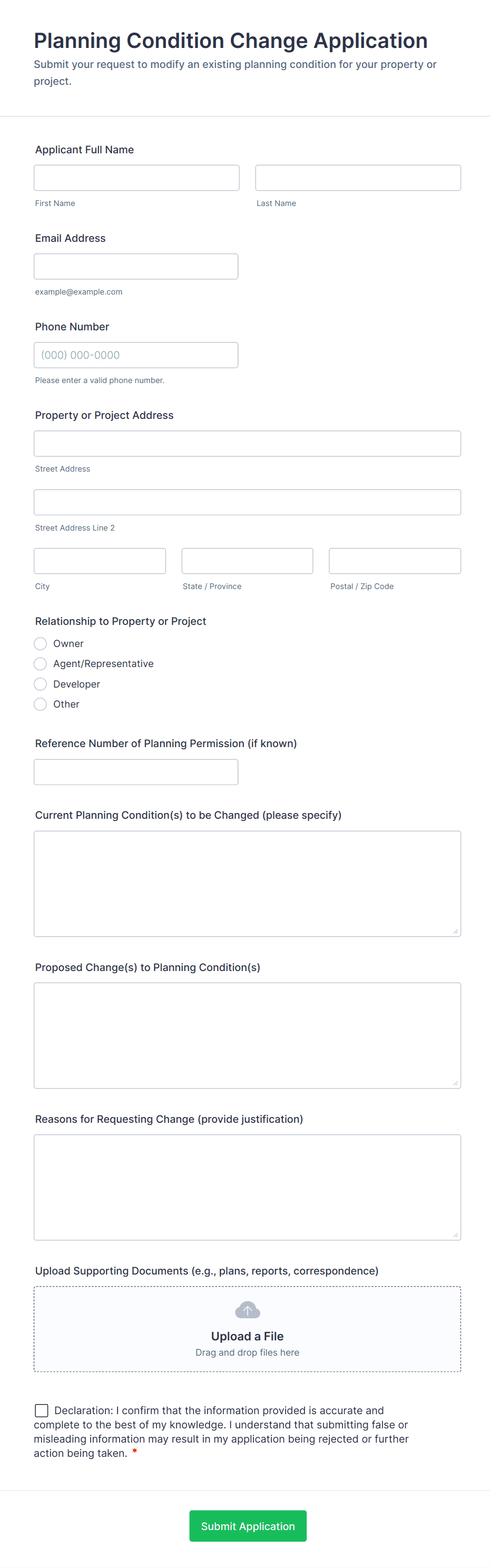Click the City input box
The image size is (490, 1568).
tap(100, 561)
